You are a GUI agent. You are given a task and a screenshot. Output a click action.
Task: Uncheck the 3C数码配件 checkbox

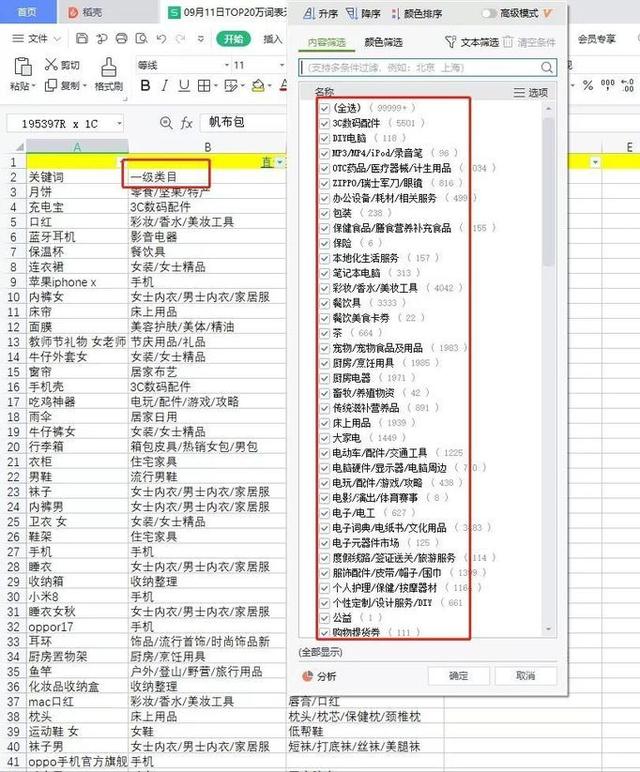click(x=324, y=122)
